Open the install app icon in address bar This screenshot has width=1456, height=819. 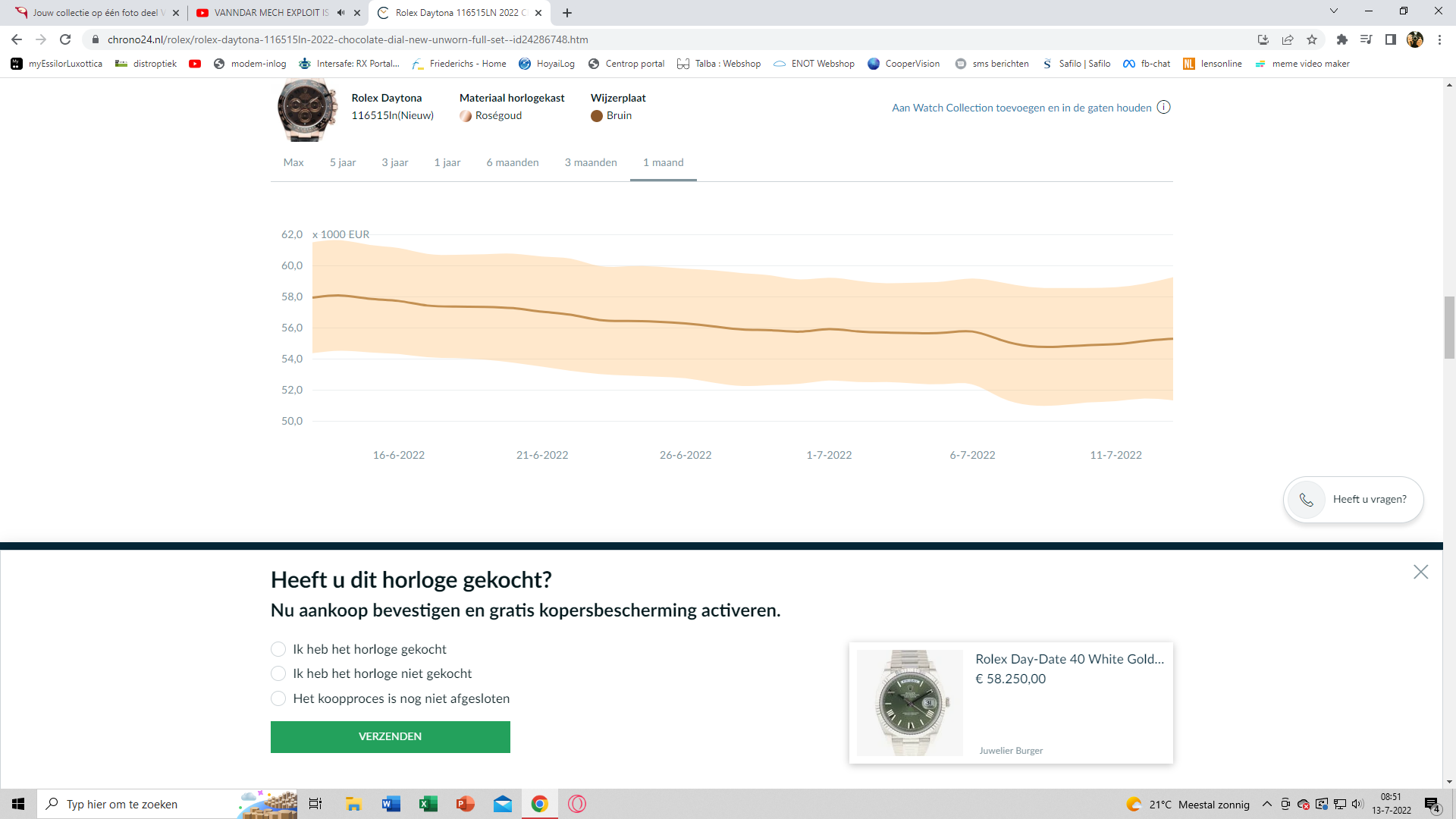click(1263, 39)
